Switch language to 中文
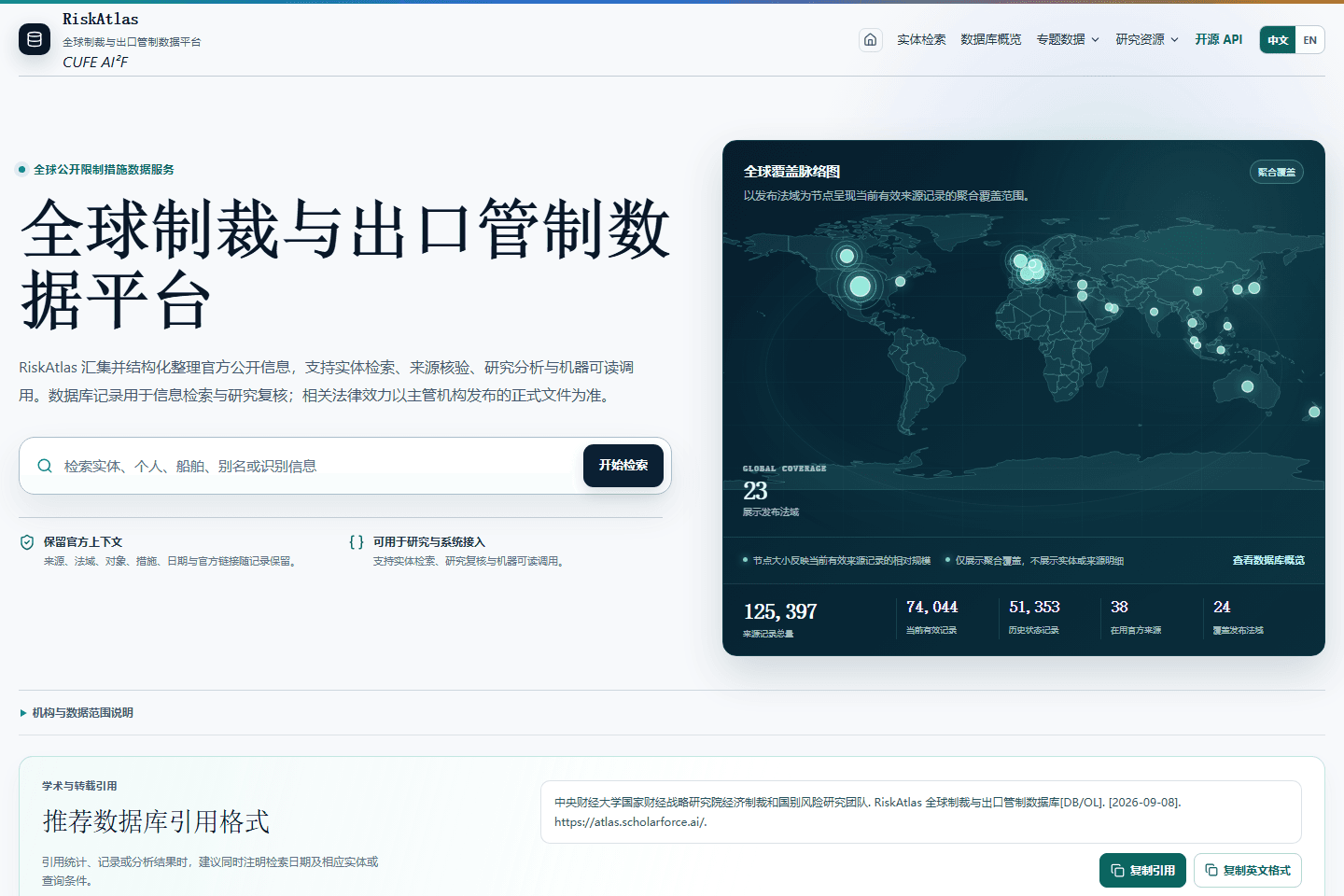Screen dimensions: 1344x896 (x=1278, y=40)
